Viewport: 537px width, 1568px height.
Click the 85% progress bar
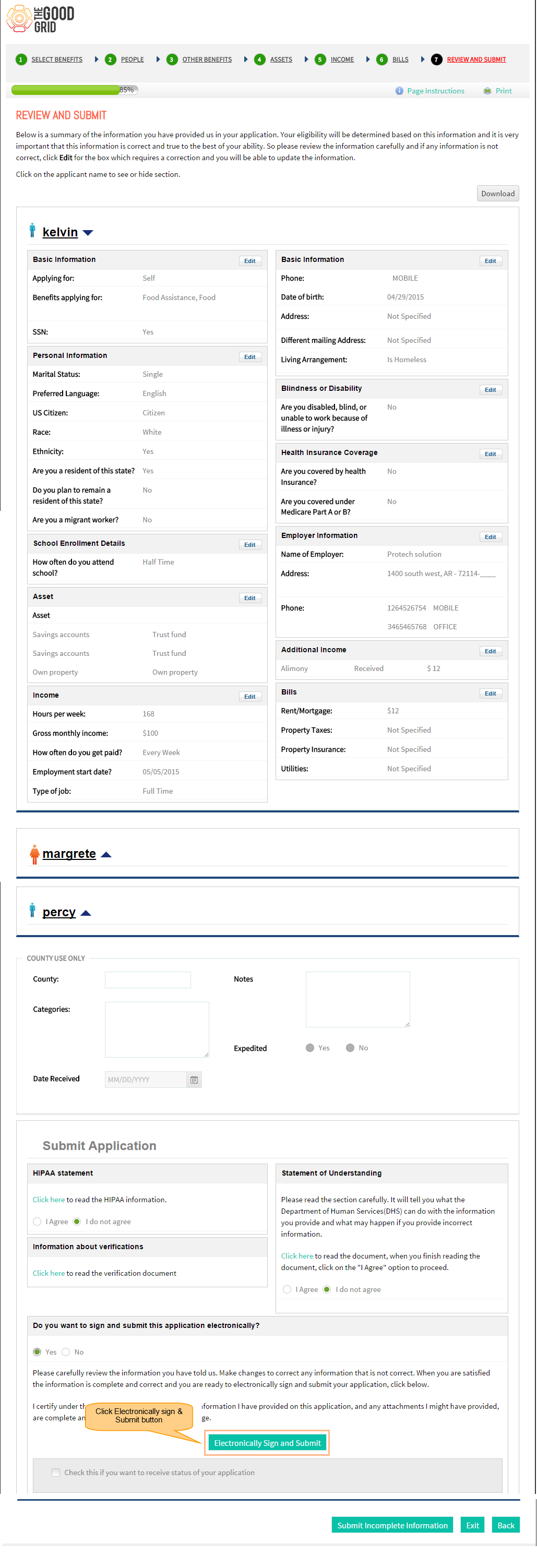[75, 90]
